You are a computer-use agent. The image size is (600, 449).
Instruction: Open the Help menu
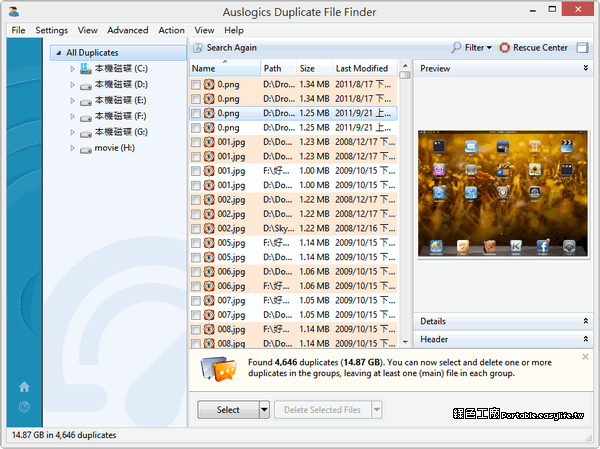(x=234, y=30)
